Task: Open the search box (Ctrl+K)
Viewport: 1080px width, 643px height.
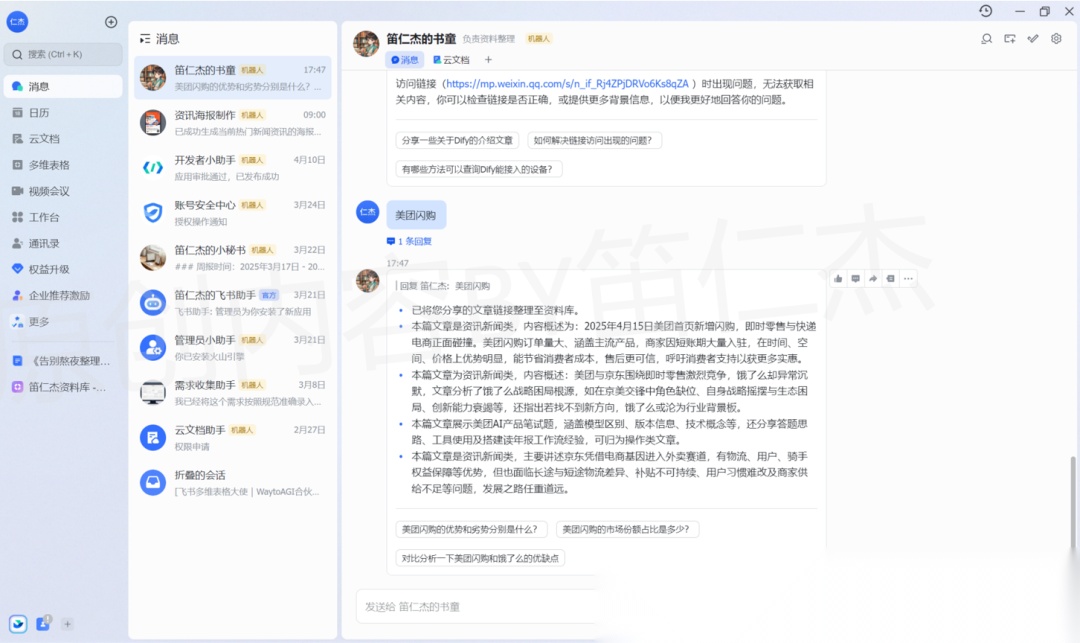Action: tap(63, 54)
